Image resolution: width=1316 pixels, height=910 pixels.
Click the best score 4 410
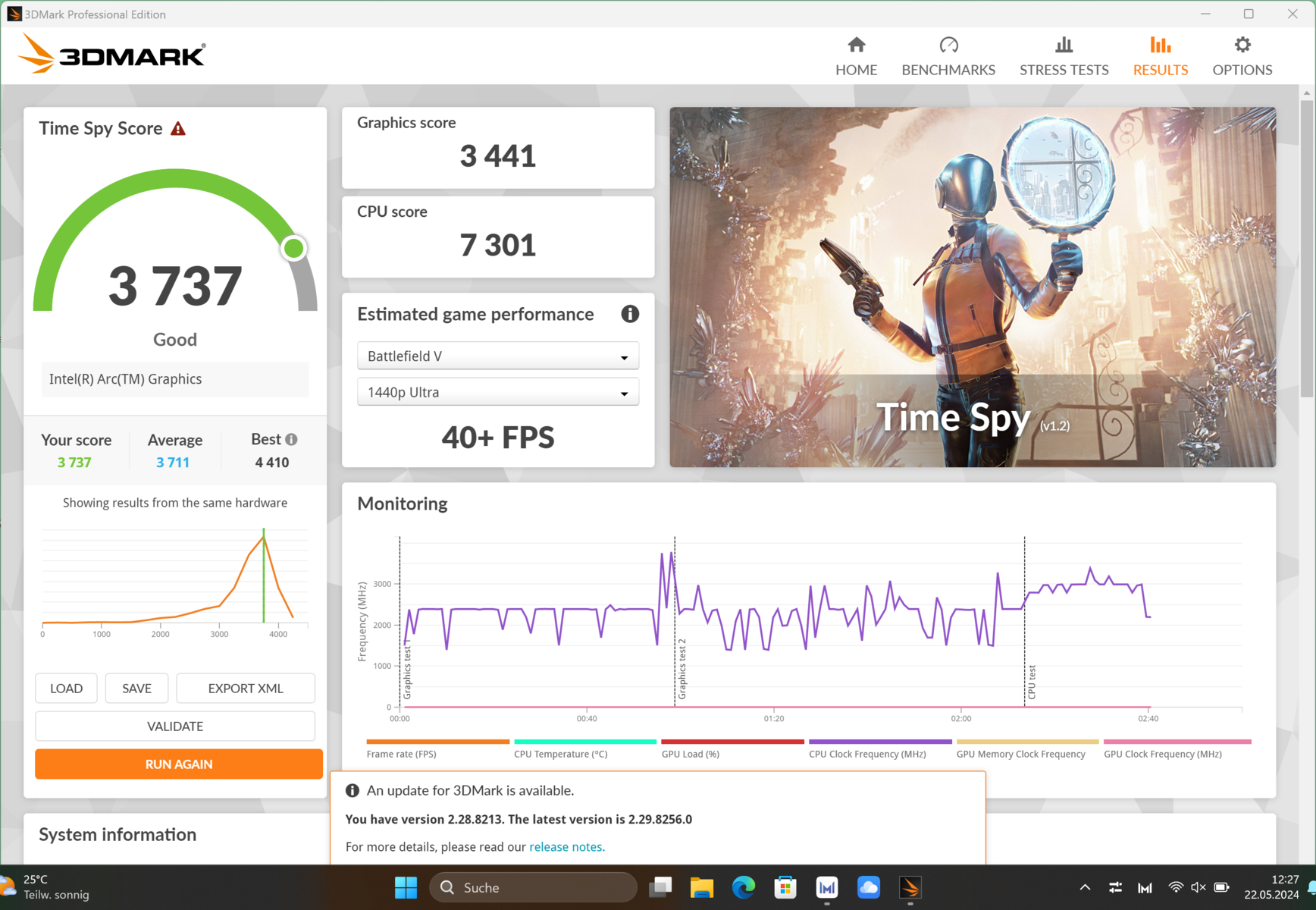tap(272, 463)
